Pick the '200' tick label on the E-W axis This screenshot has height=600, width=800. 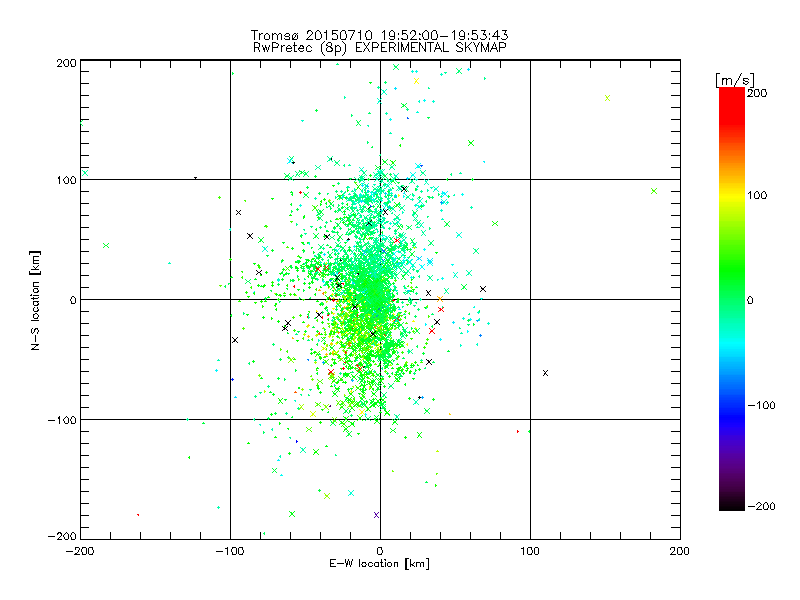point(680,551)
